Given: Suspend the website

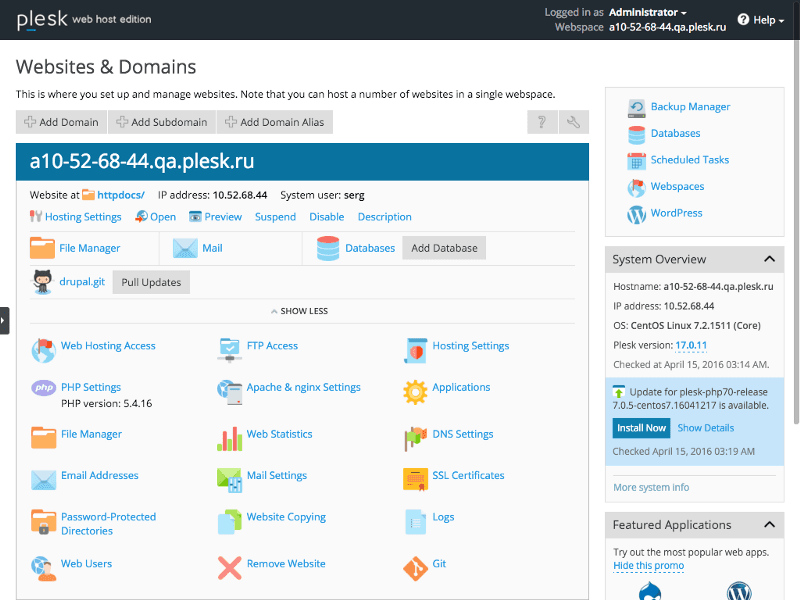Looking at the screenshot, I should [275, 216].
